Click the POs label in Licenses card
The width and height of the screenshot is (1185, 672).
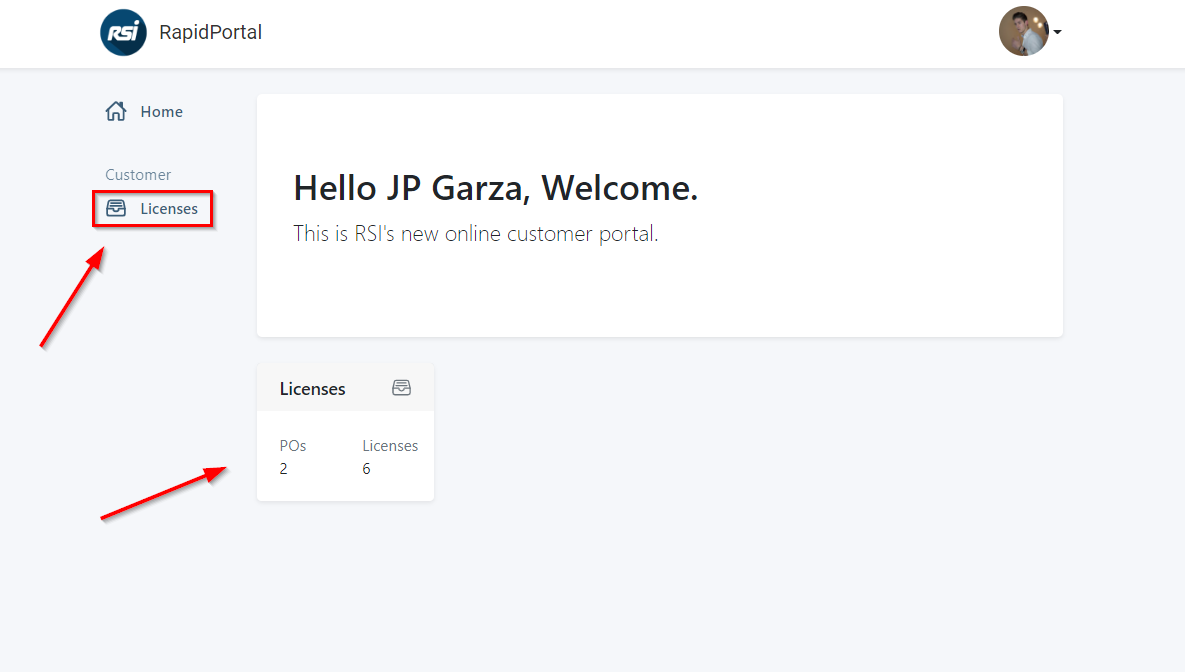[x=293, y=446]
